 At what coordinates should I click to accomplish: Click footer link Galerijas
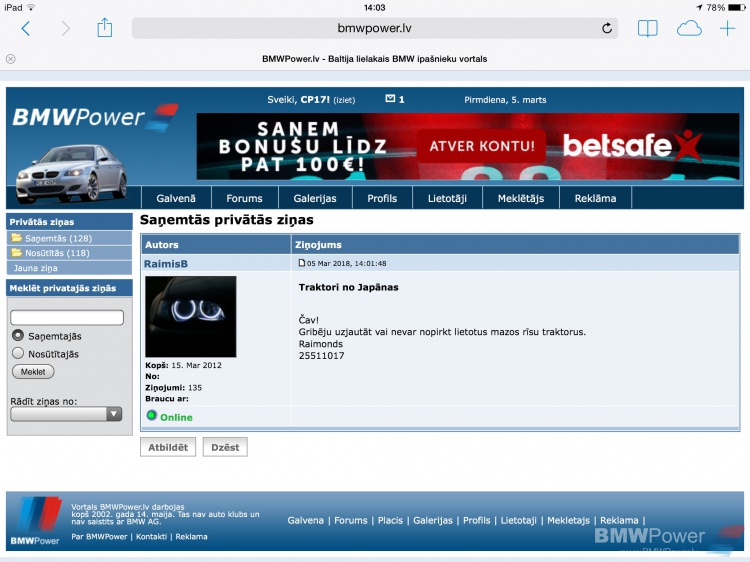[x=433, y=520]
